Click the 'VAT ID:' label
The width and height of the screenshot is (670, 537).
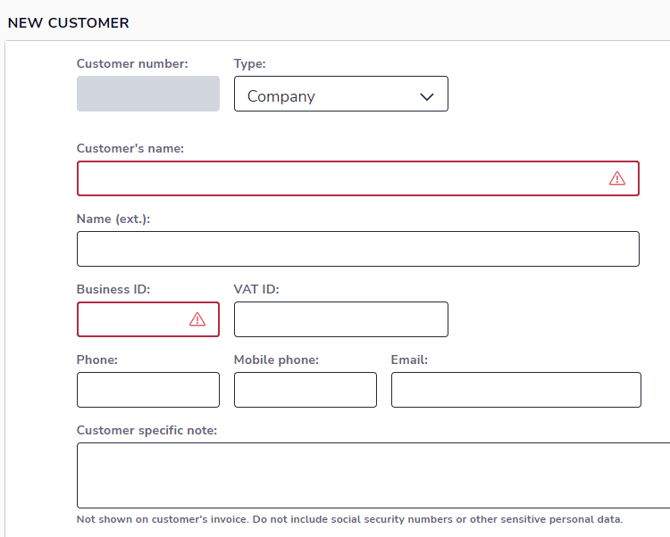(x=256, y=289)
